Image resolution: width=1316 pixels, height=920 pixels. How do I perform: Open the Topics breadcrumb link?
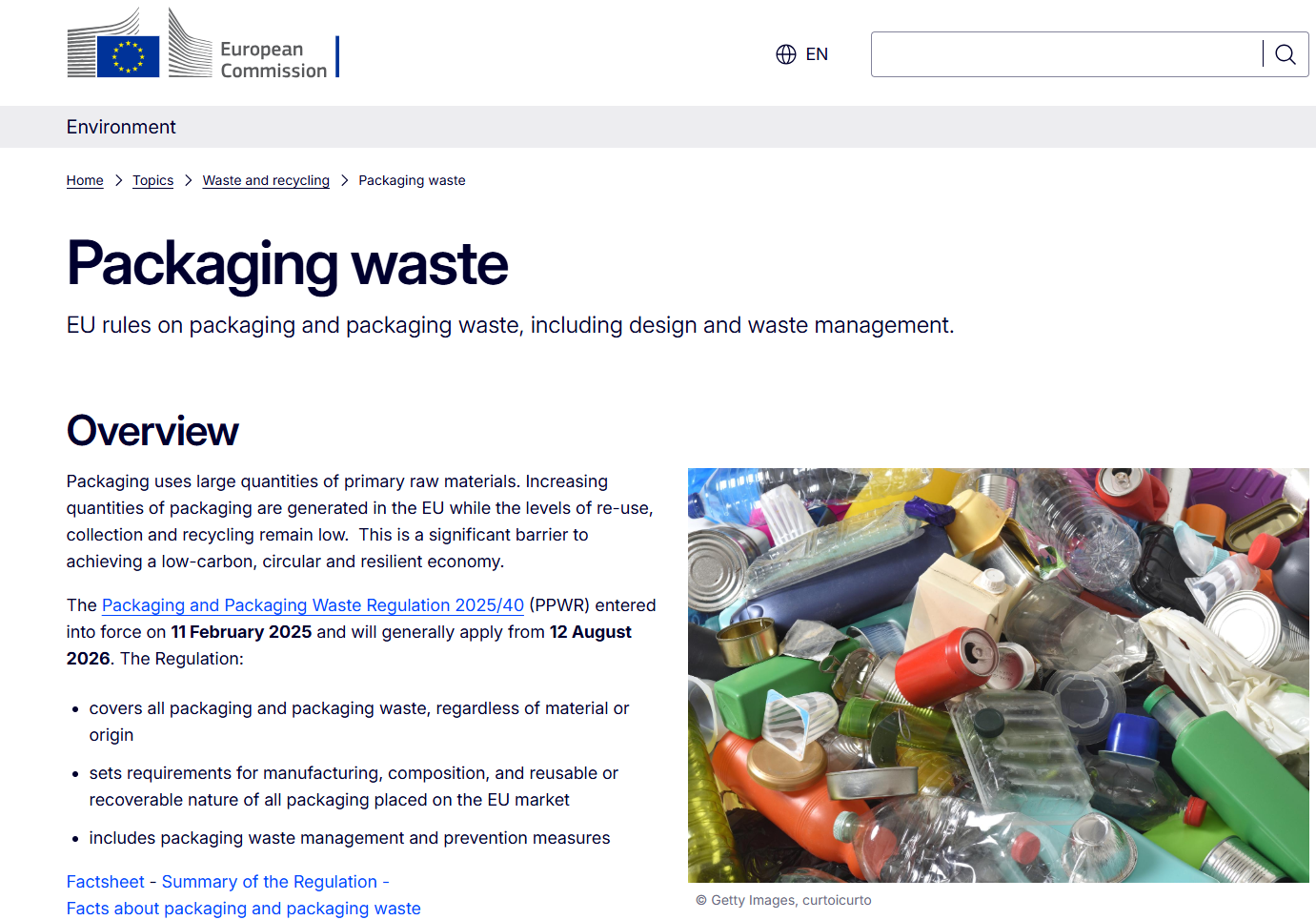152,180
